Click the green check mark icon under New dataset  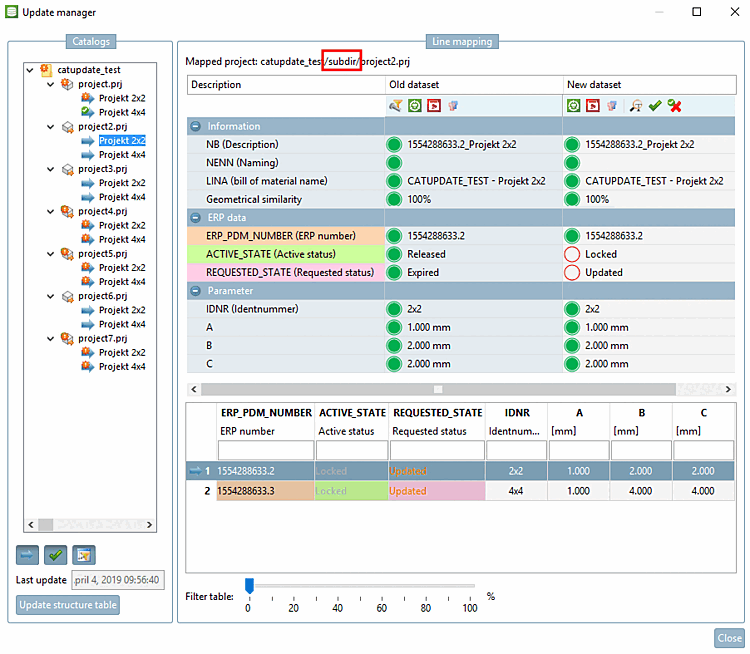(654, 105)
